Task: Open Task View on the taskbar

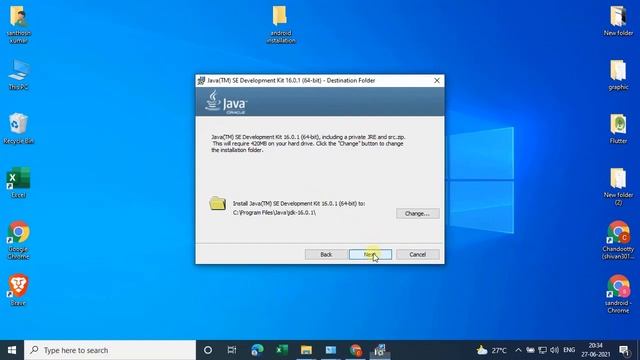Action: coord(232,350)
